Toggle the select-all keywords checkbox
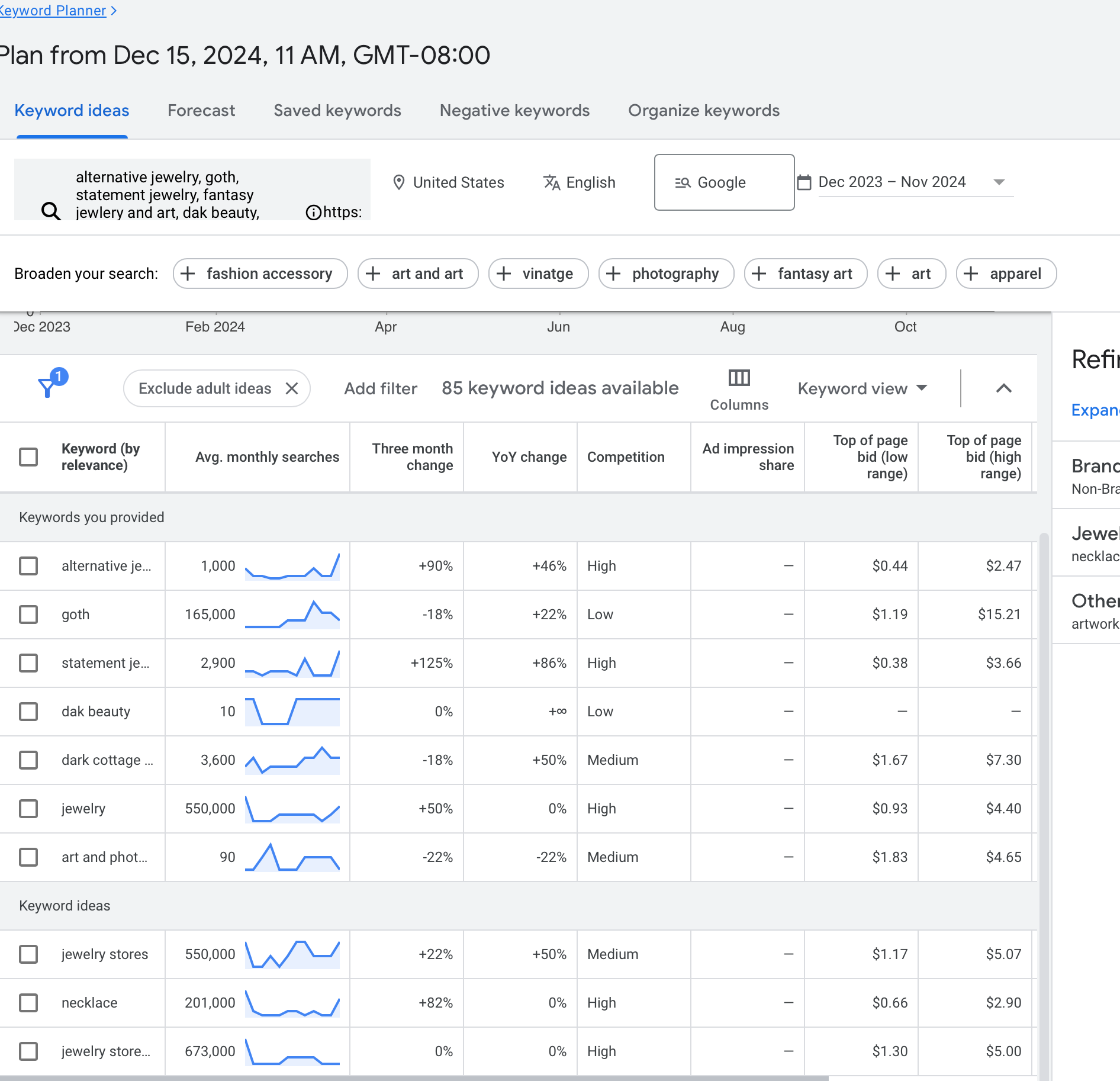 pos(28,457)
